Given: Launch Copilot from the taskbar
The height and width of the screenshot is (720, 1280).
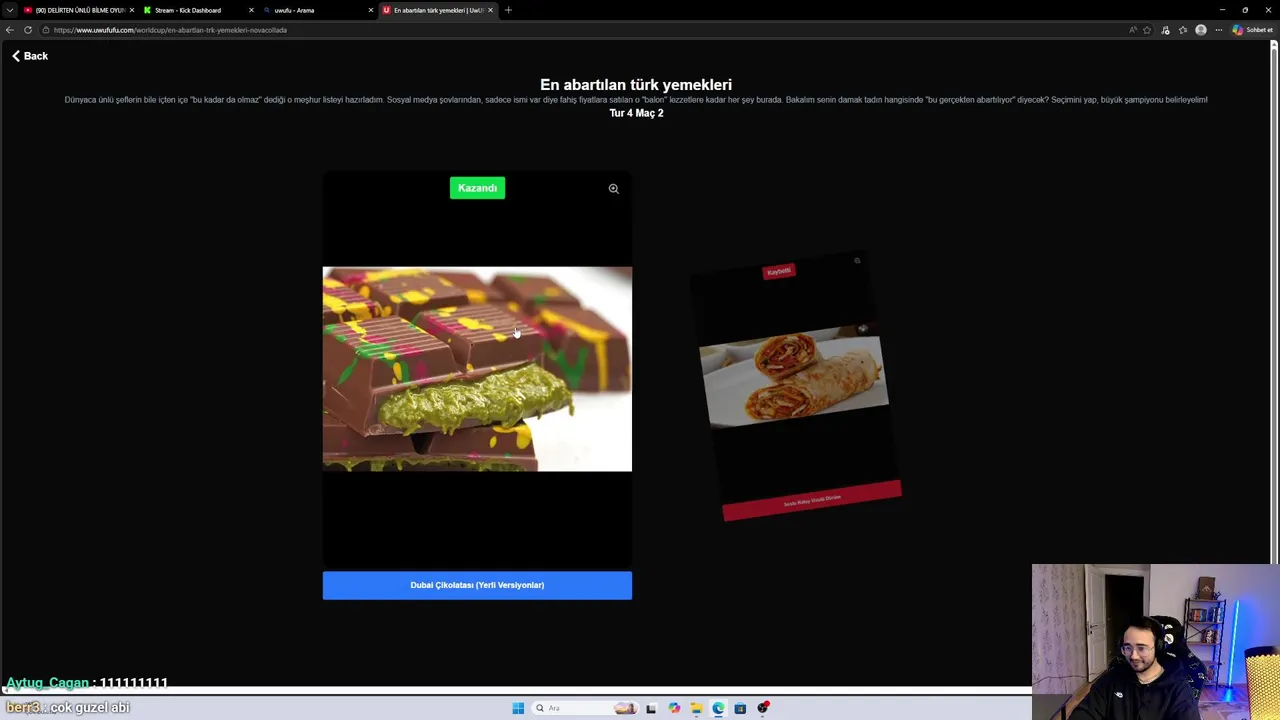Looking at the screenshot, I should 674,708.
